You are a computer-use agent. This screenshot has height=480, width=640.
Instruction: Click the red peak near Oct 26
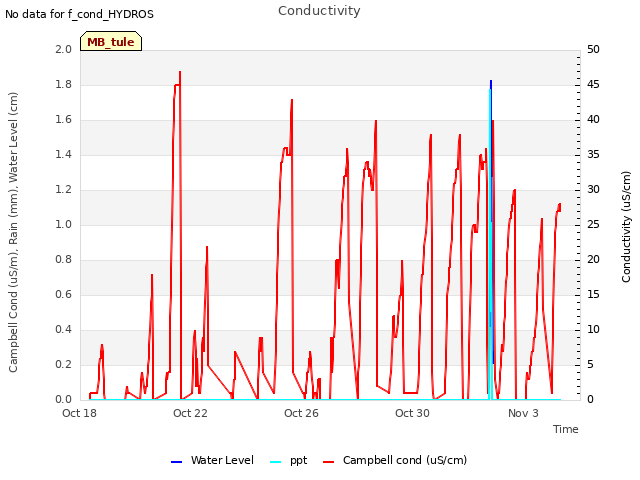pos(292,100)
